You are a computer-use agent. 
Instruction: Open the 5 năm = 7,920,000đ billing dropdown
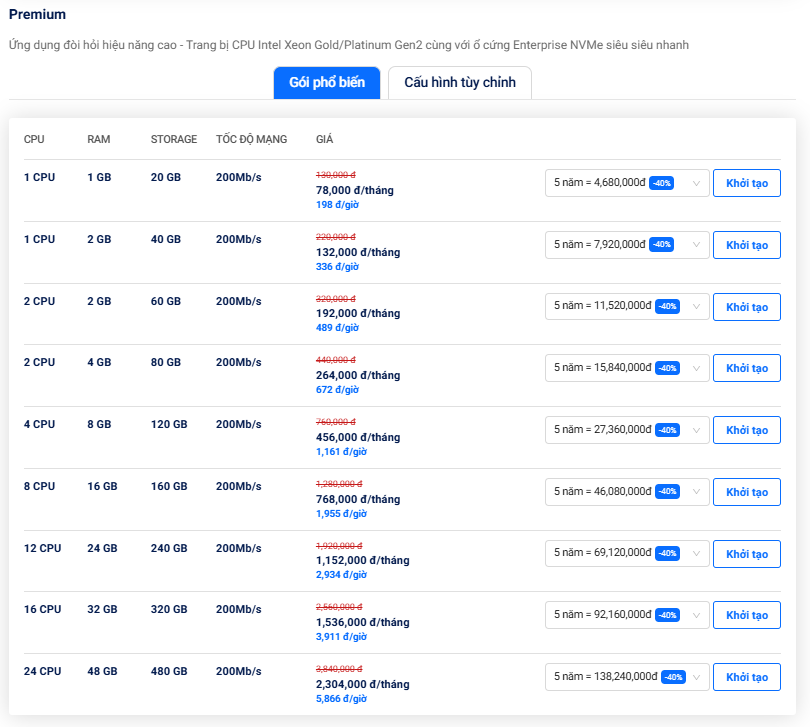627,245
